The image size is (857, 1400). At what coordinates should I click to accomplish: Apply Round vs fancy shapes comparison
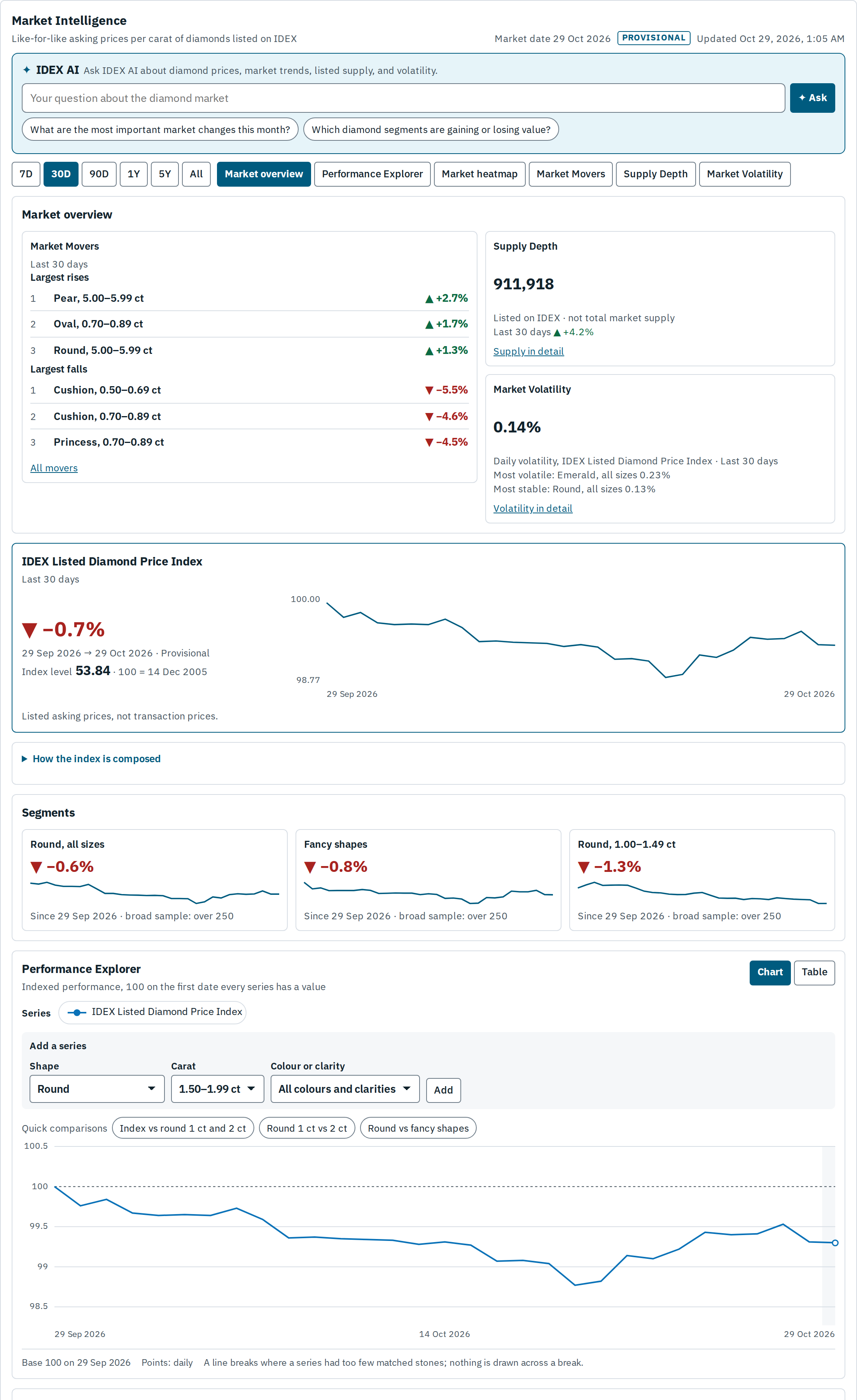tap(418, 1128)
